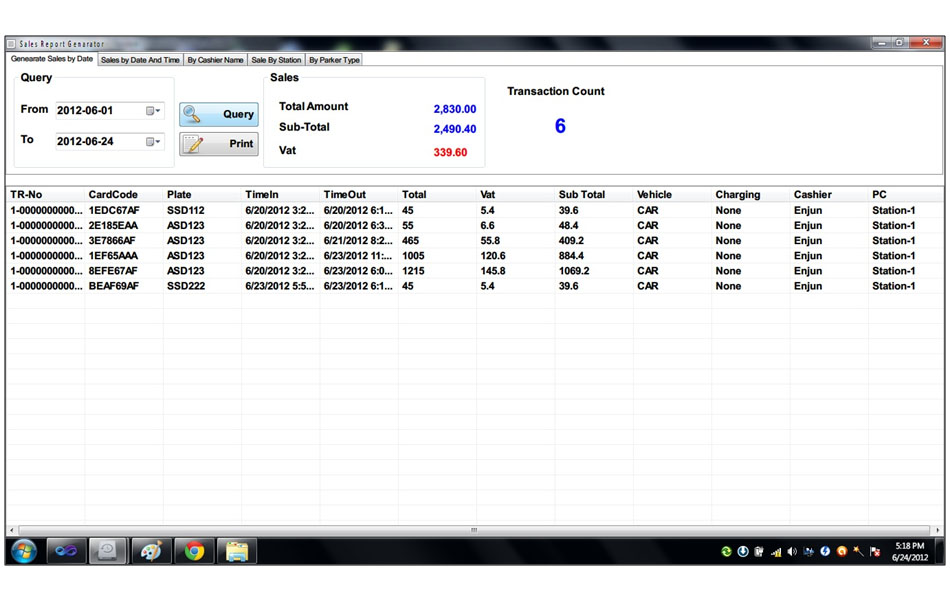
Task: Click the Windows Start orb
Action: [x=24, y=551]
